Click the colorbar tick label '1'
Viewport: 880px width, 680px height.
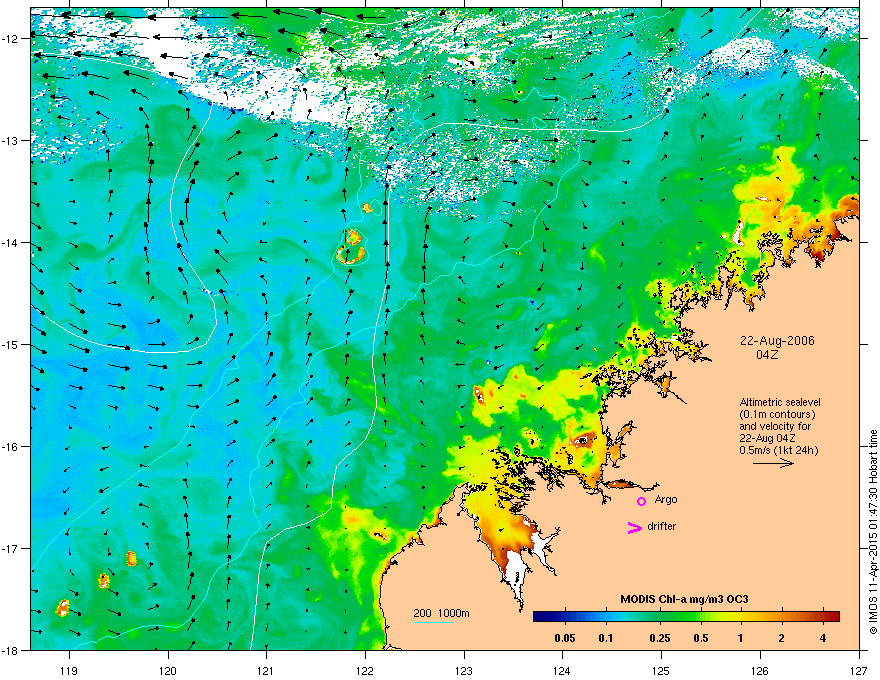740,638
